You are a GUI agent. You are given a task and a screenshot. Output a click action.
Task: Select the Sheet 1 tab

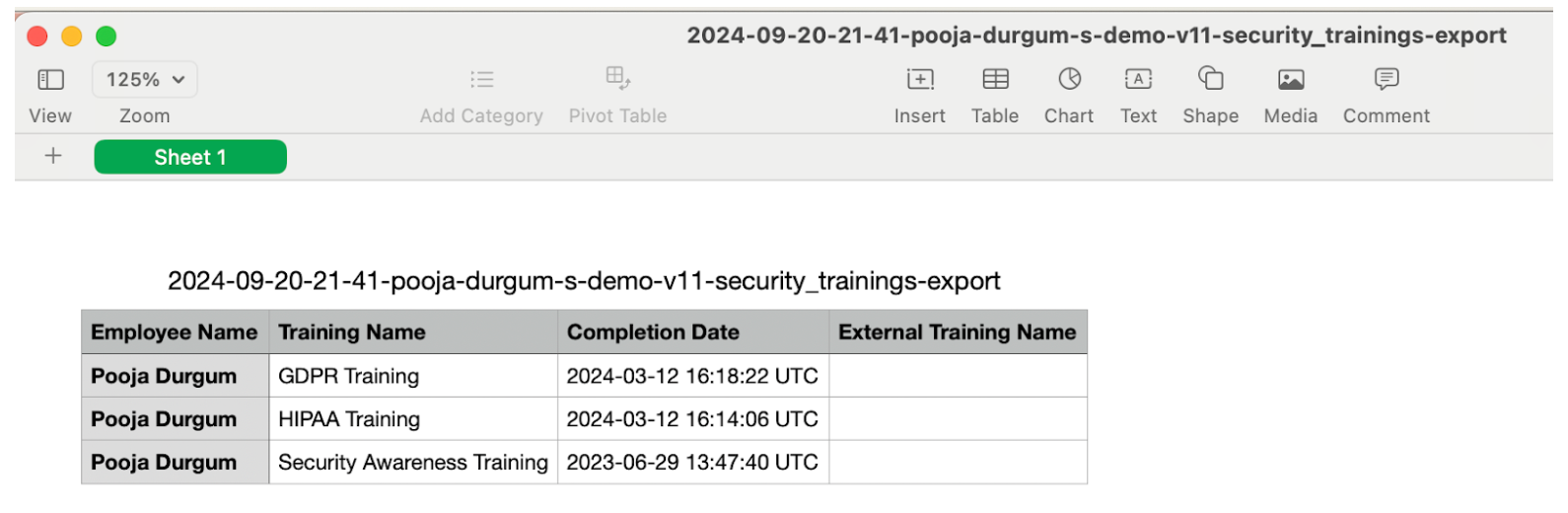click(x=190, y=157)
